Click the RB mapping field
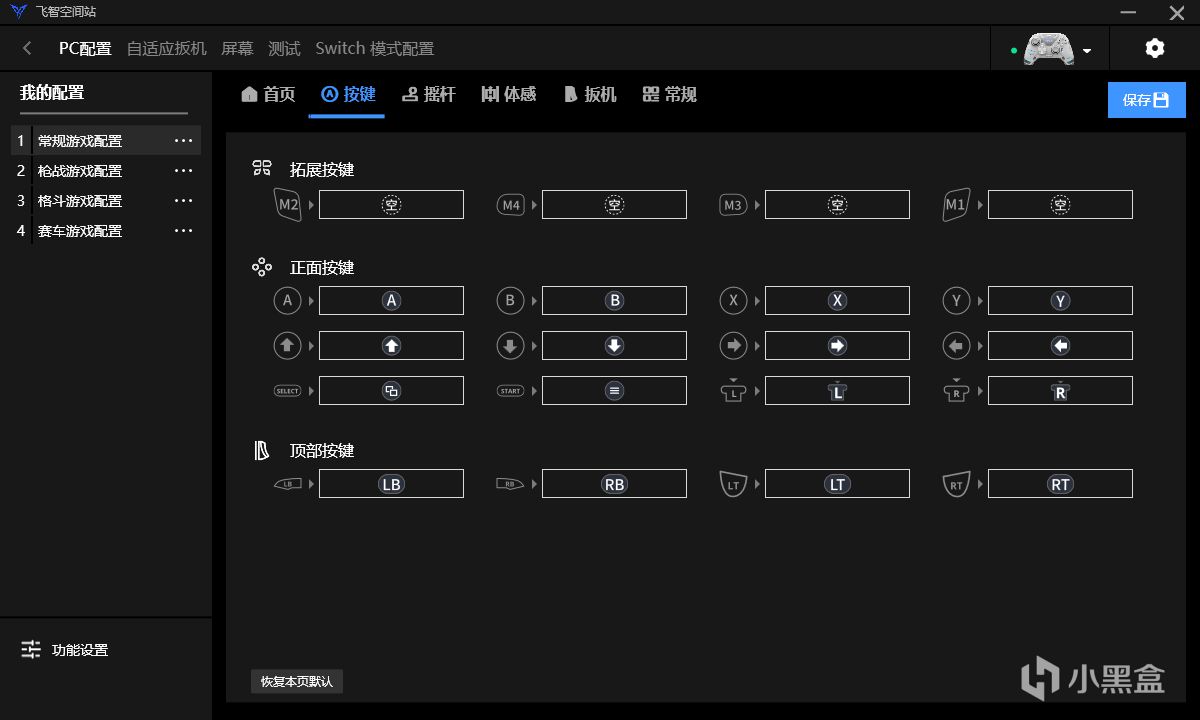1200x720 pixels. 614,484
